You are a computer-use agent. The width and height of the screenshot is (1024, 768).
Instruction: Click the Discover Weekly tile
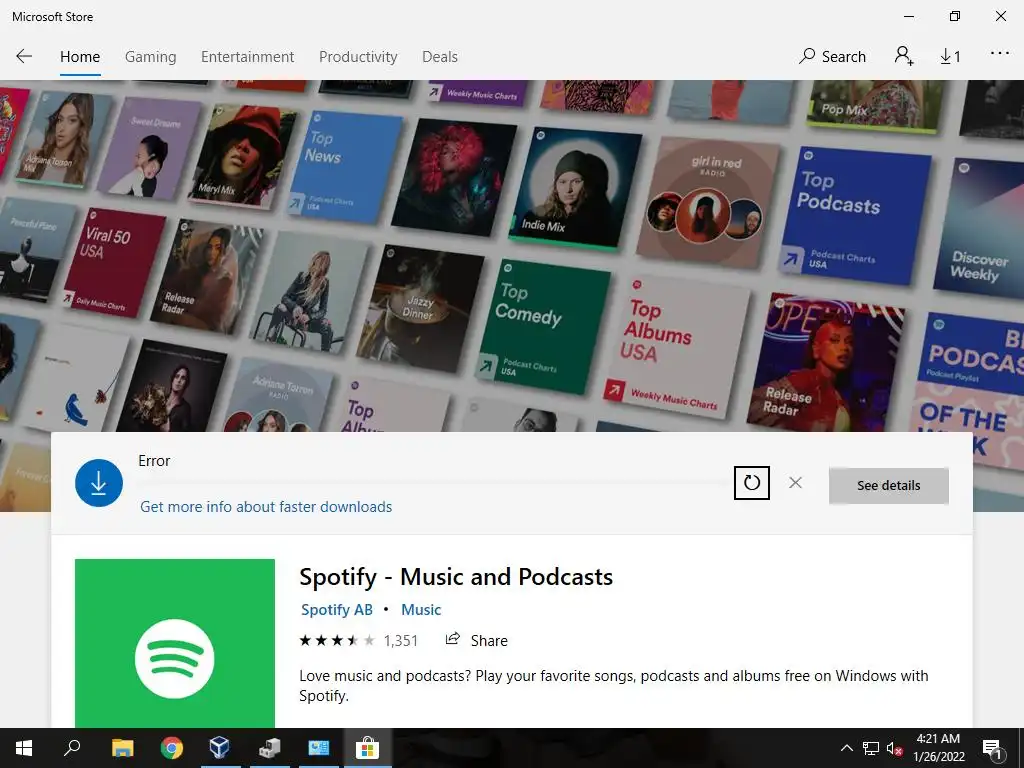(x=979, y=229)
